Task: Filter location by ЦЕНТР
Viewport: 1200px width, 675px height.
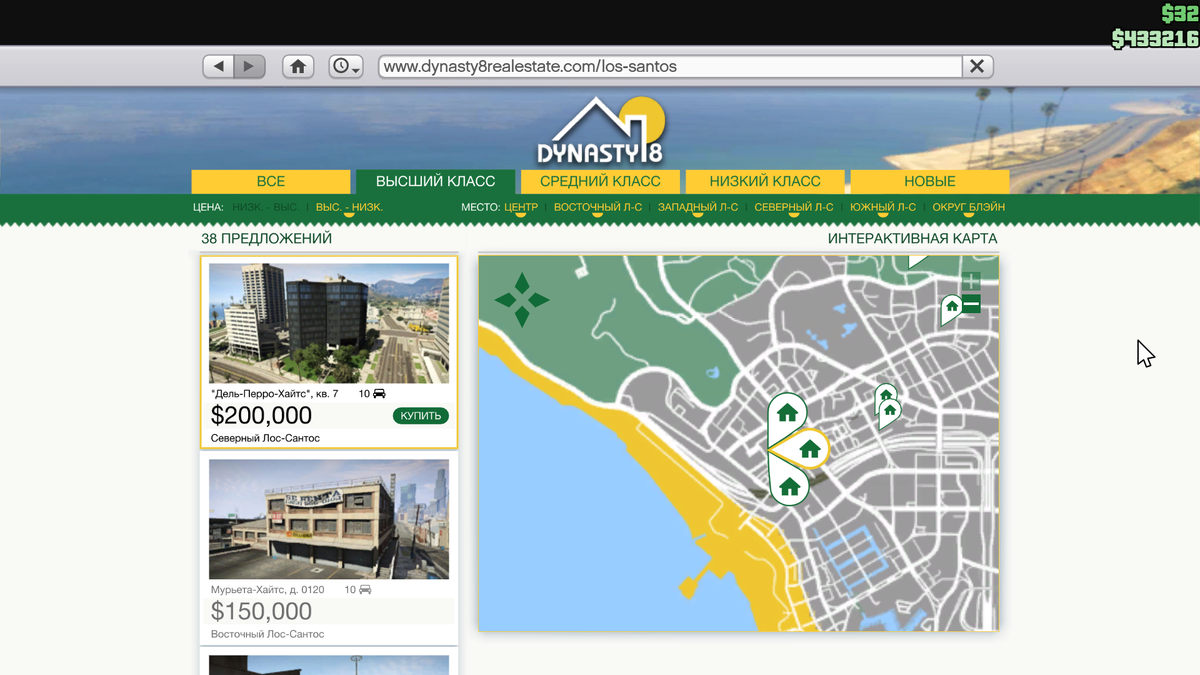Action: point(521,207)
